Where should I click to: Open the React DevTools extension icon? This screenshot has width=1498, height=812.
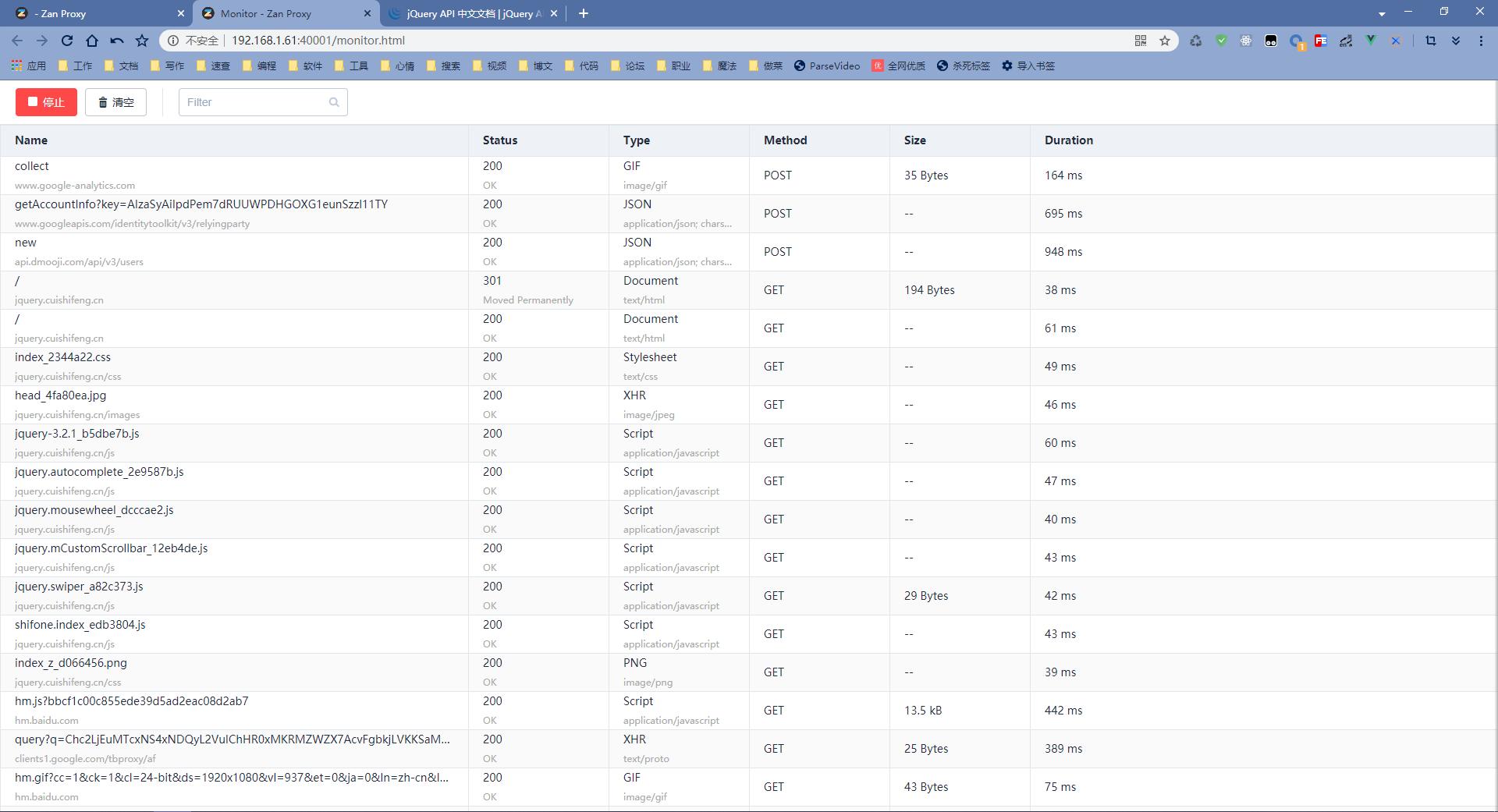pos(1246,41)
